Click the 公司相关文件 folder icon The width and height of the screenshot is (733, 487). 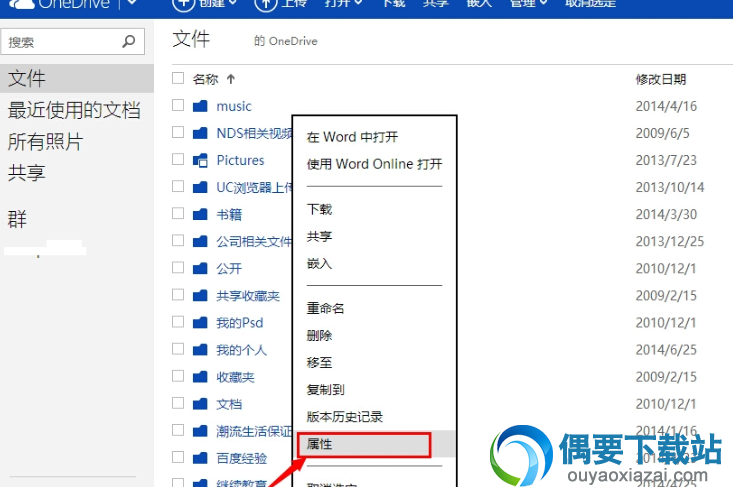tap(200, 242)
